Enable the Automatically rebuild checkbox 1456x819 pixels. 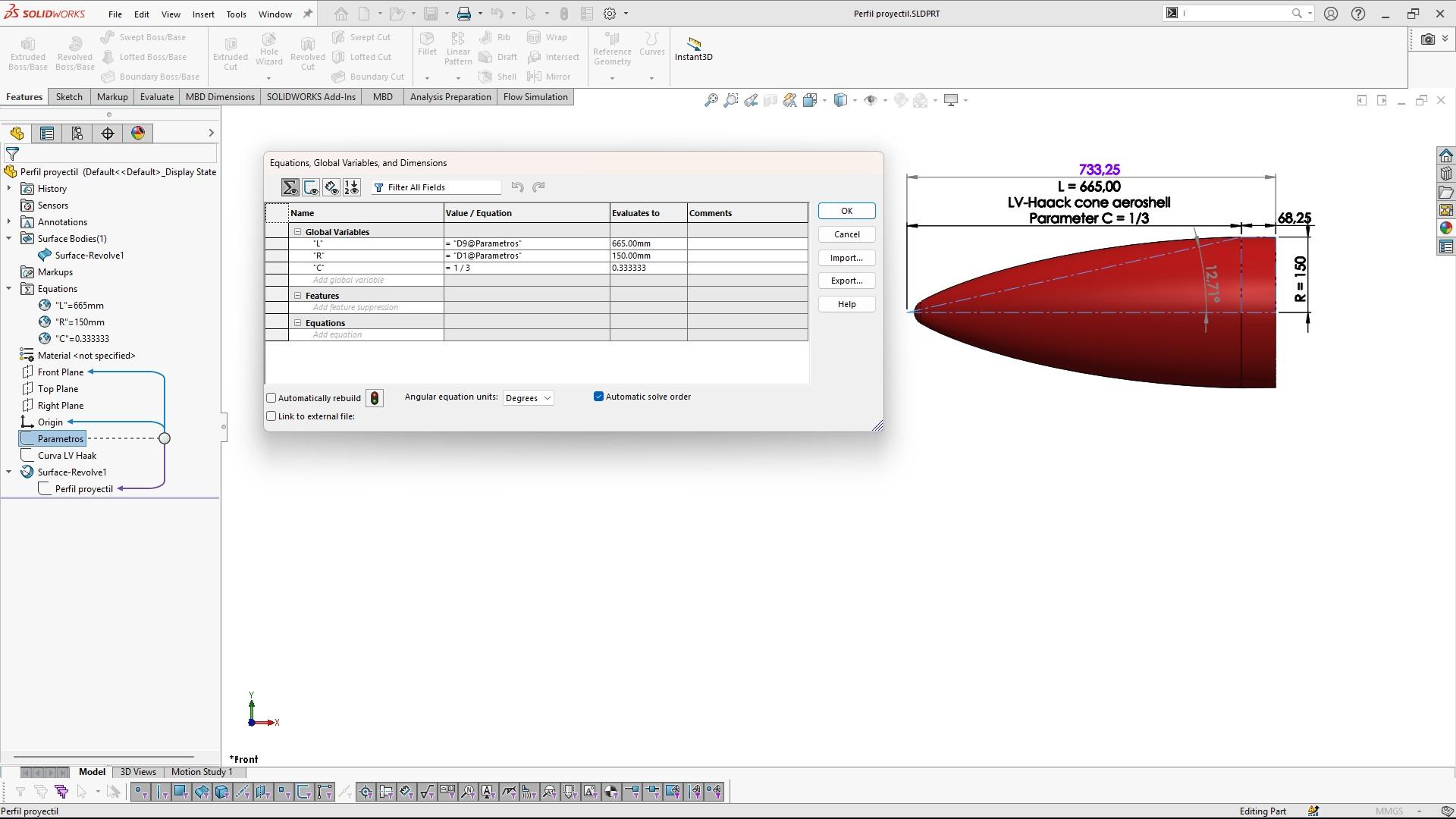pyautogui.click(x=271, y=398)
